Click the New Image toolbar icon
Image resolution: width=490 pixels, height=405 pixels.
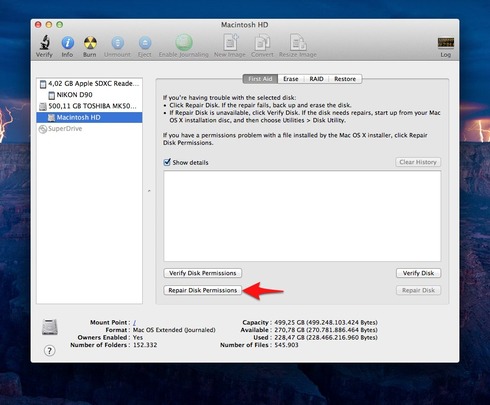pos(230,42)
